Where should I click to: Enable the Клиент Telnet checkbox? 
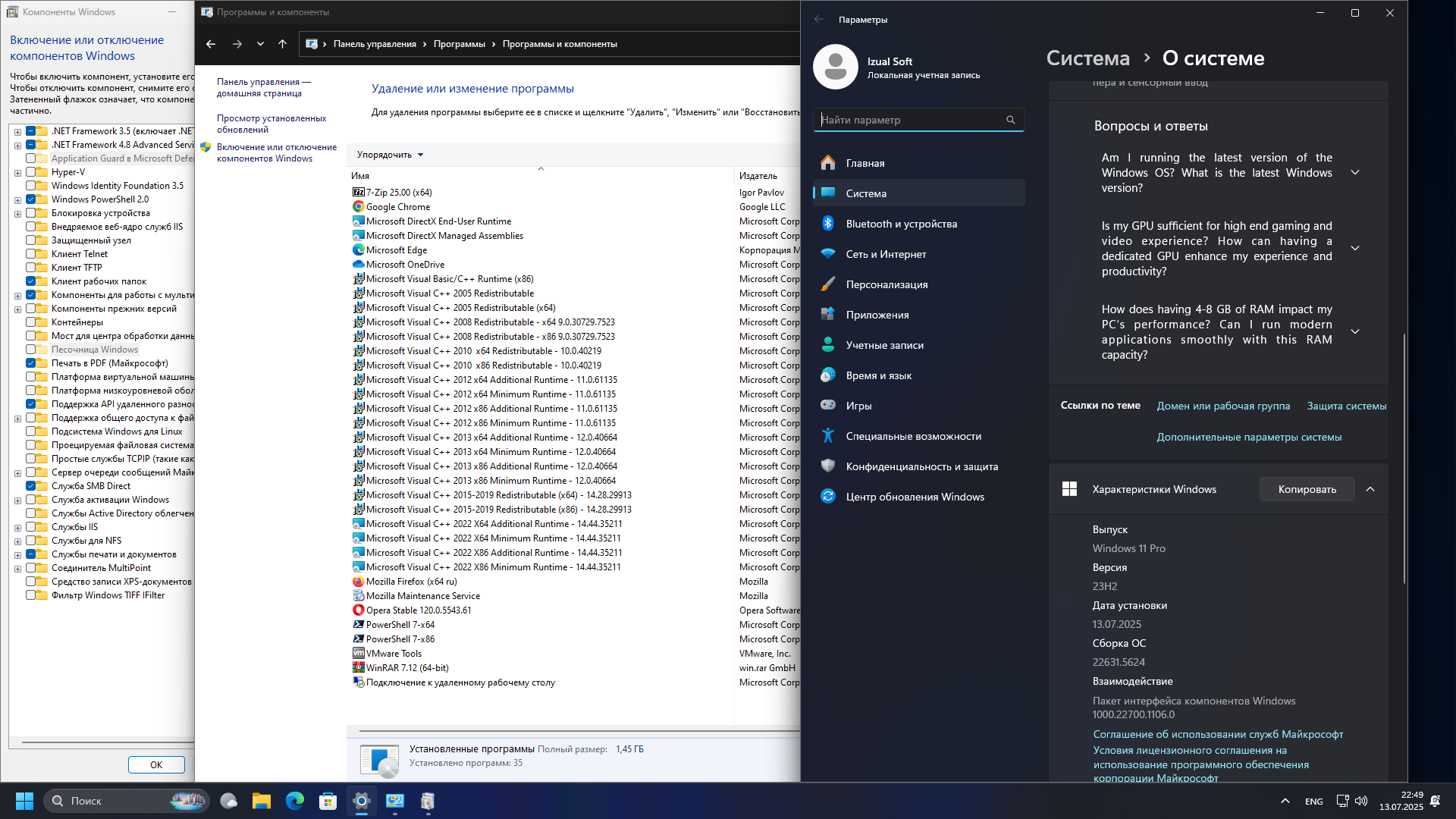[x=31, y=254]
